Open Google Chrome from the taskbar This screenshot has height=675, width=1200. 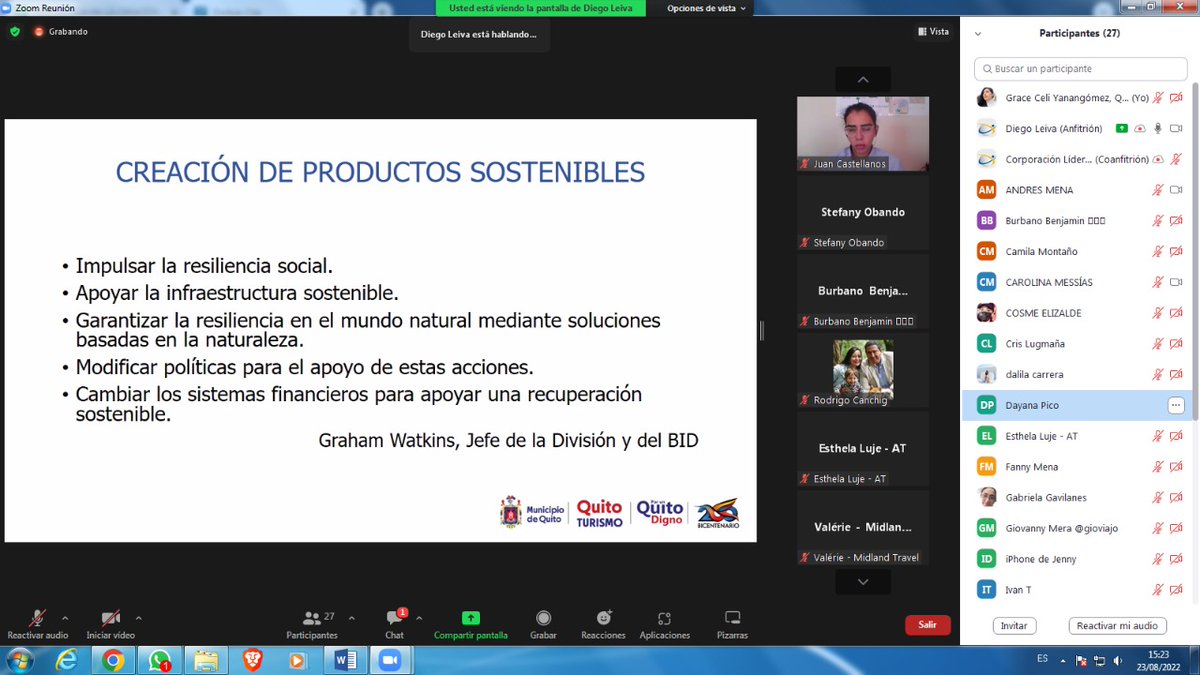click(x=112, y=660)
